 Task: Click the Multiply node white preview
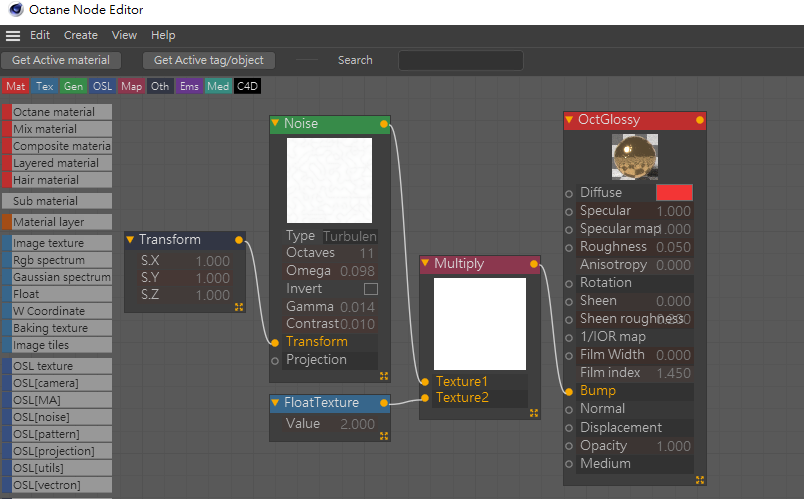click(479, 324)
